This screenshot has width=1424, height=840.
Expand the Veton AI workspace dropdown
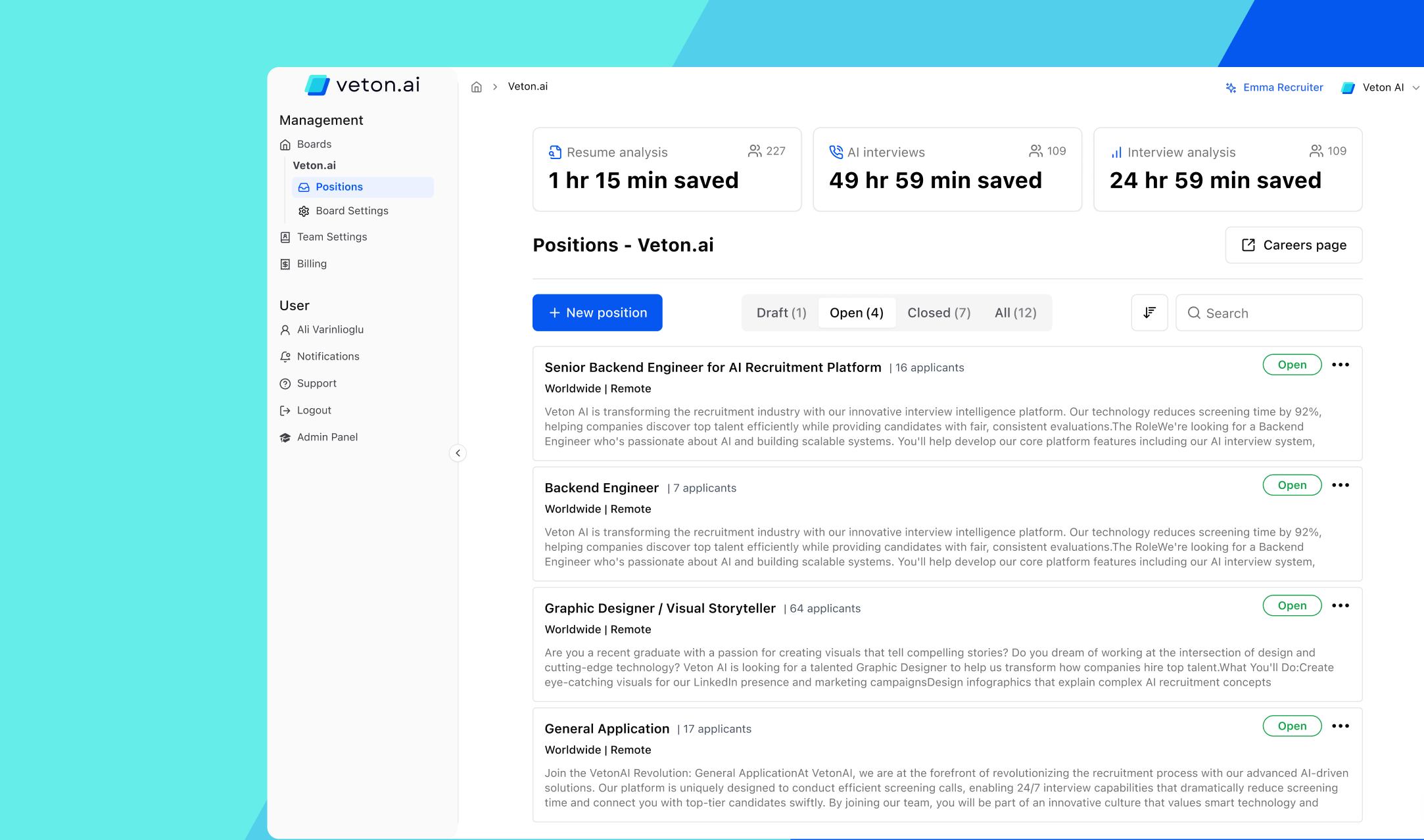point(1382,87)
